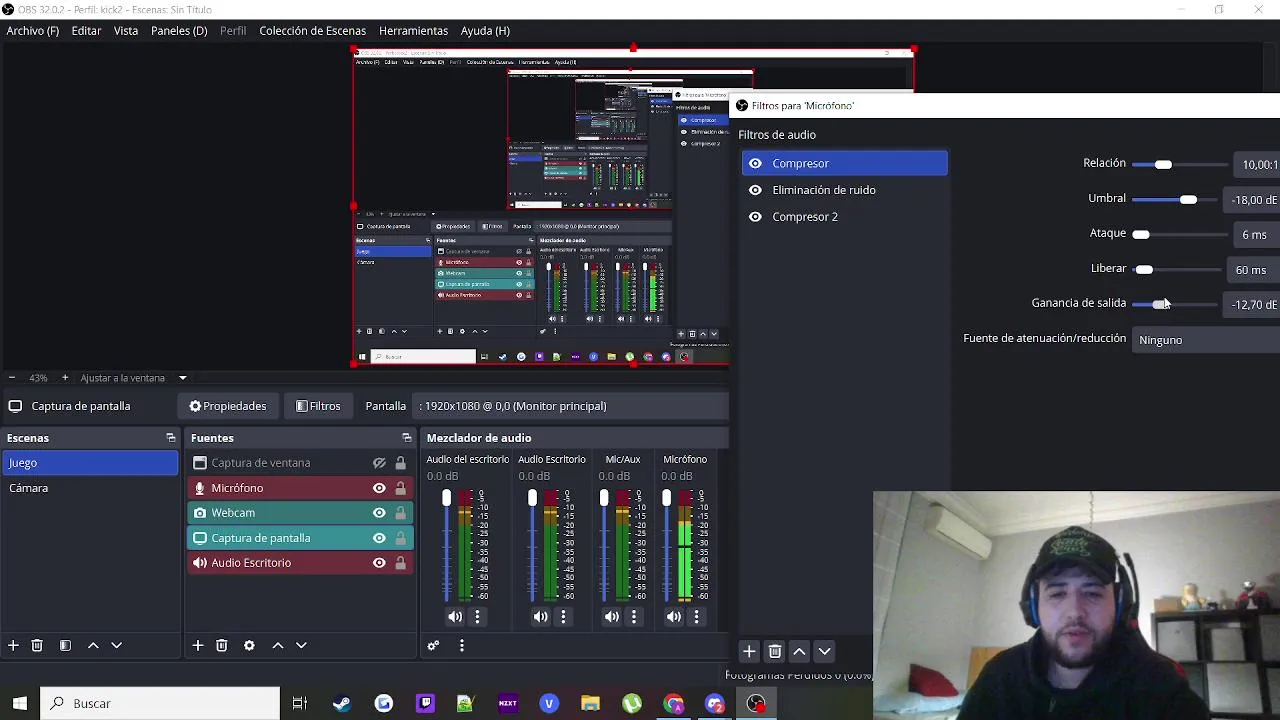Image resolution: width=1280 pixels, height=720 pixels.
Task: Hide the Captura de pantalla source
Action: [x=379, y=538]
